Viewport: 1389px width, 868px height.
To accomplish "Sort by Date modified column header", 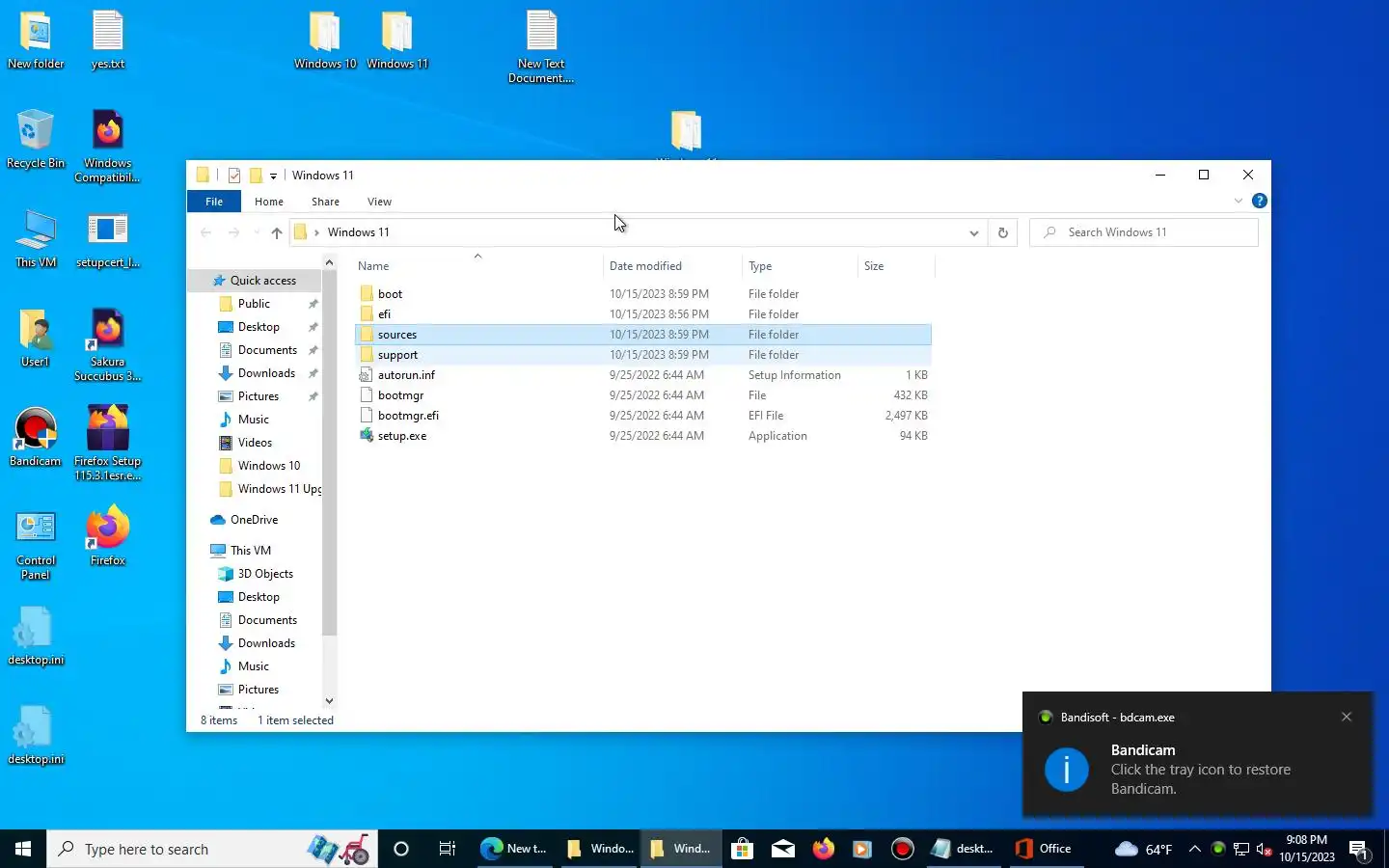I will tap(672, 266).
